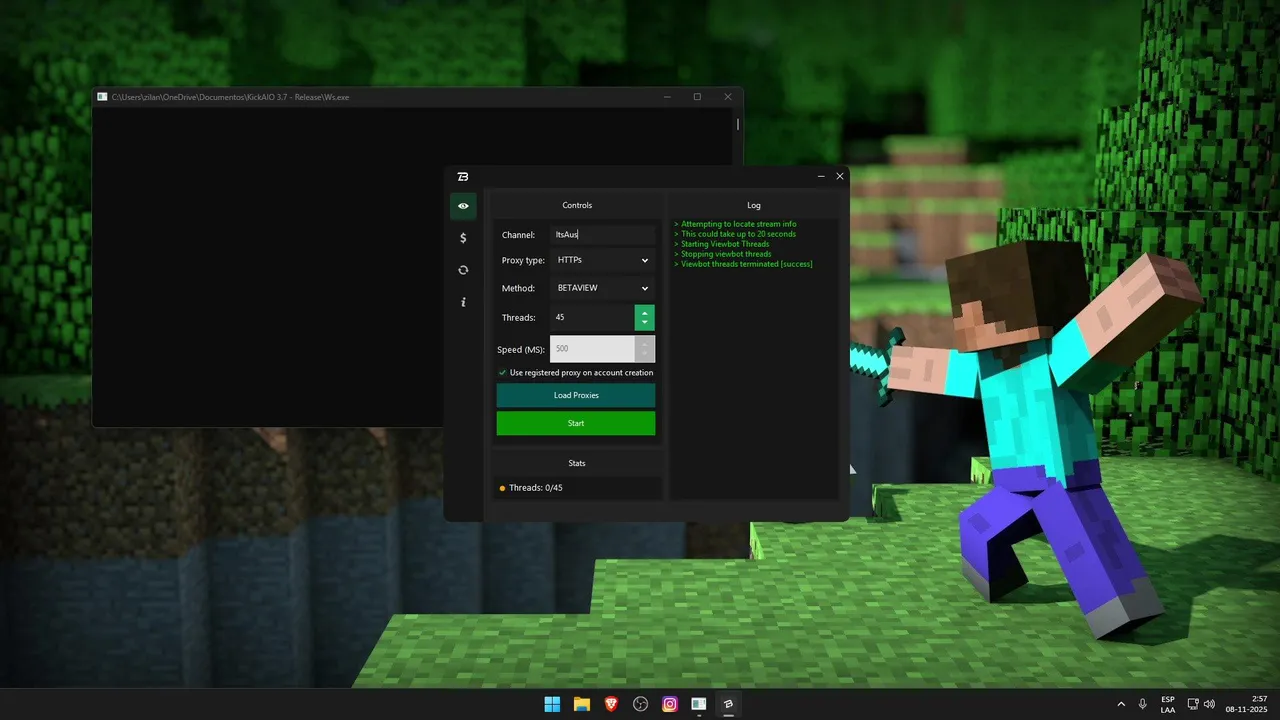Click the Channel: label
1280x720 pixels.
518,235
